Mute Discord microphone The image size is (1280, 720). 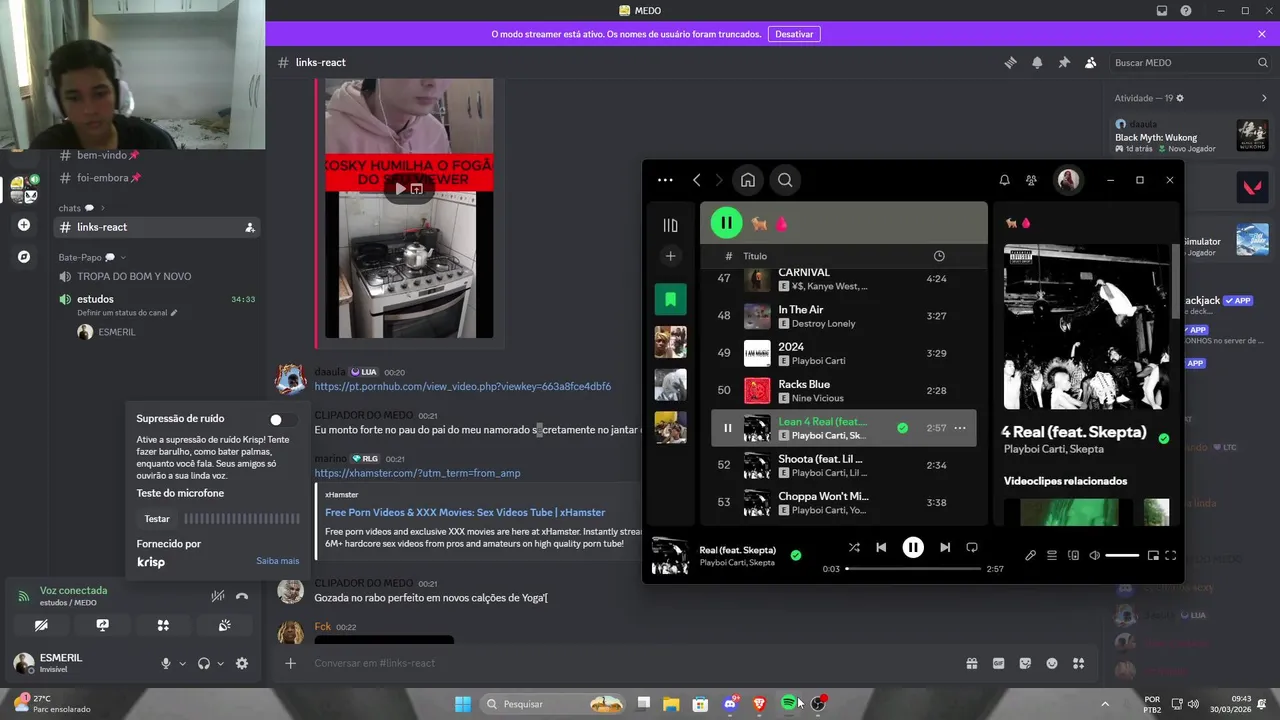pyautogui.click(x=166, y=663)
